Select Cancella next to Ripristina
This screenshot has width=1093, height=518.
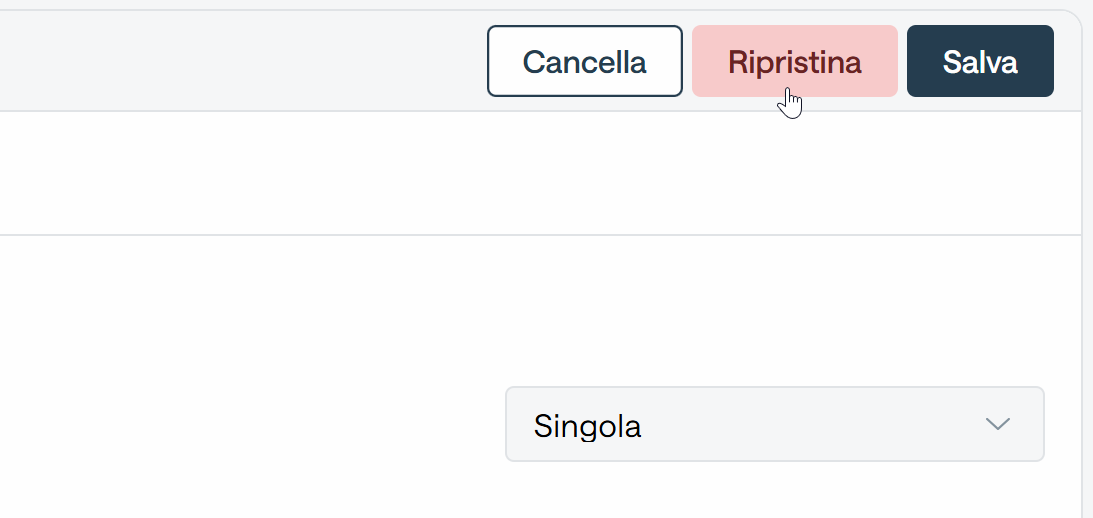pos(584,61)
